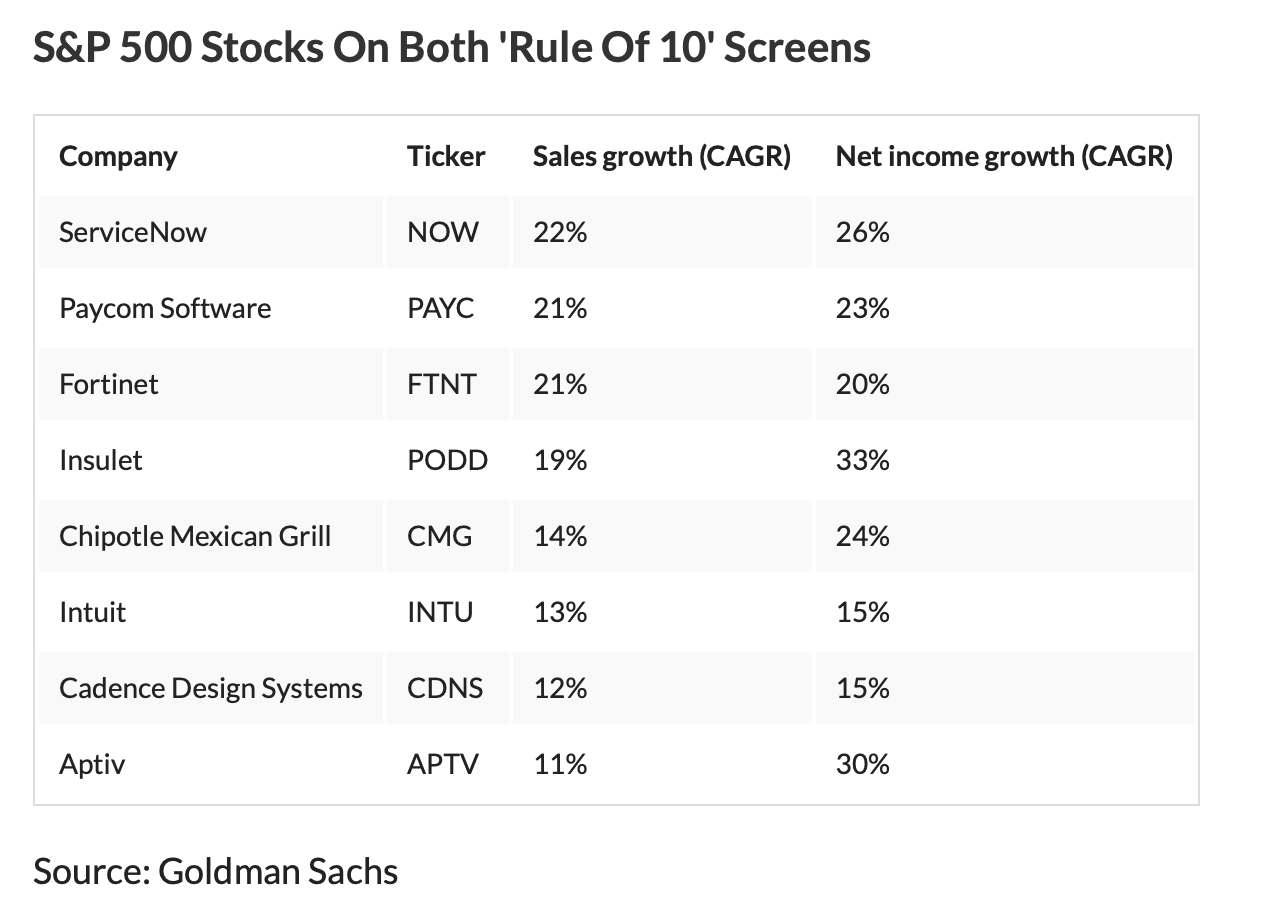Click the NOW ticker symbol

[443, 233]
